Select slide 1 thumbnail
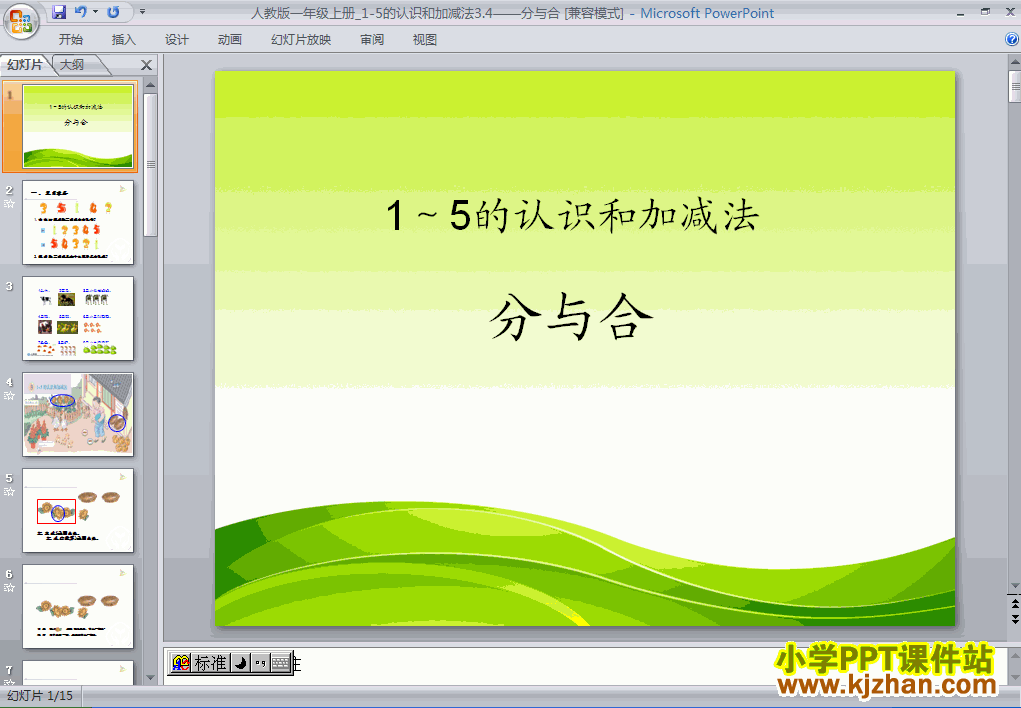The width and height of the screenshot is (1021, 708). [77, 126]
